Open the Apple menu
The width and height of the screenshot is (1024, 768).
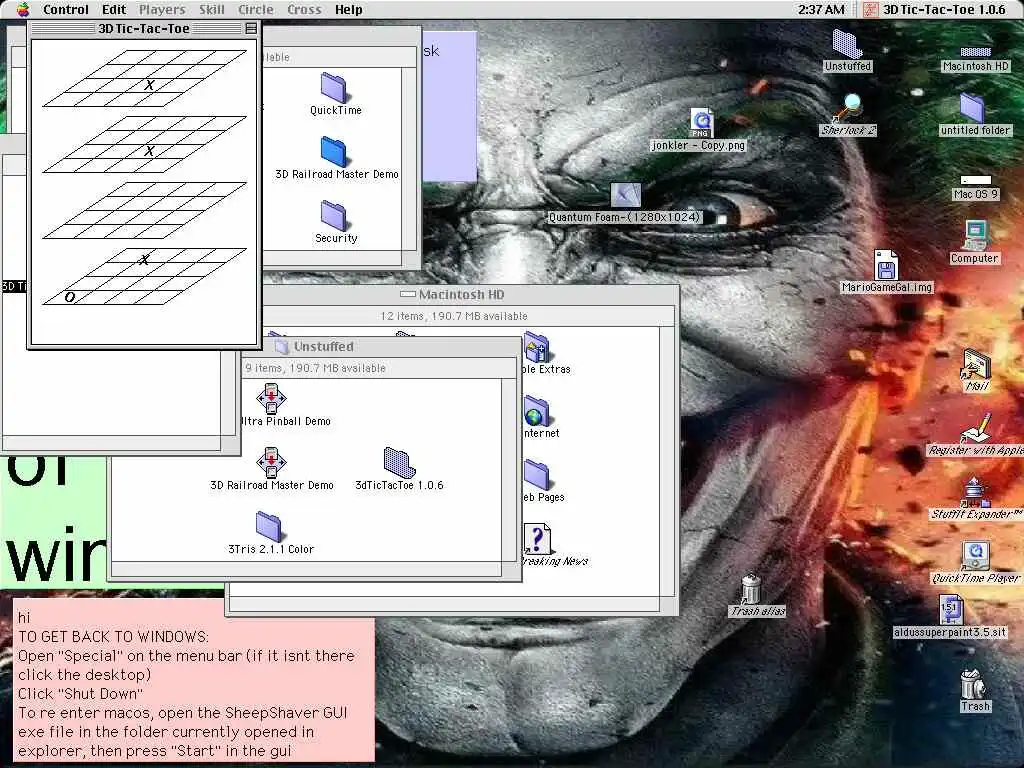[23, 9]
